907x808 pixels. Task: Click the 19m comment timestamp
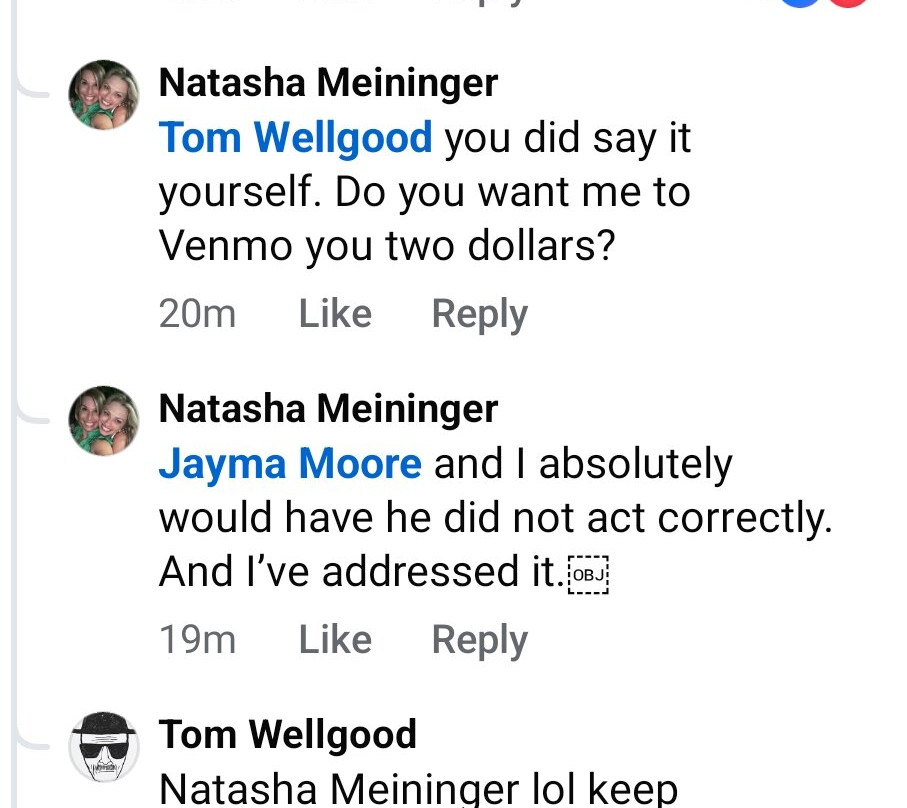197,640
